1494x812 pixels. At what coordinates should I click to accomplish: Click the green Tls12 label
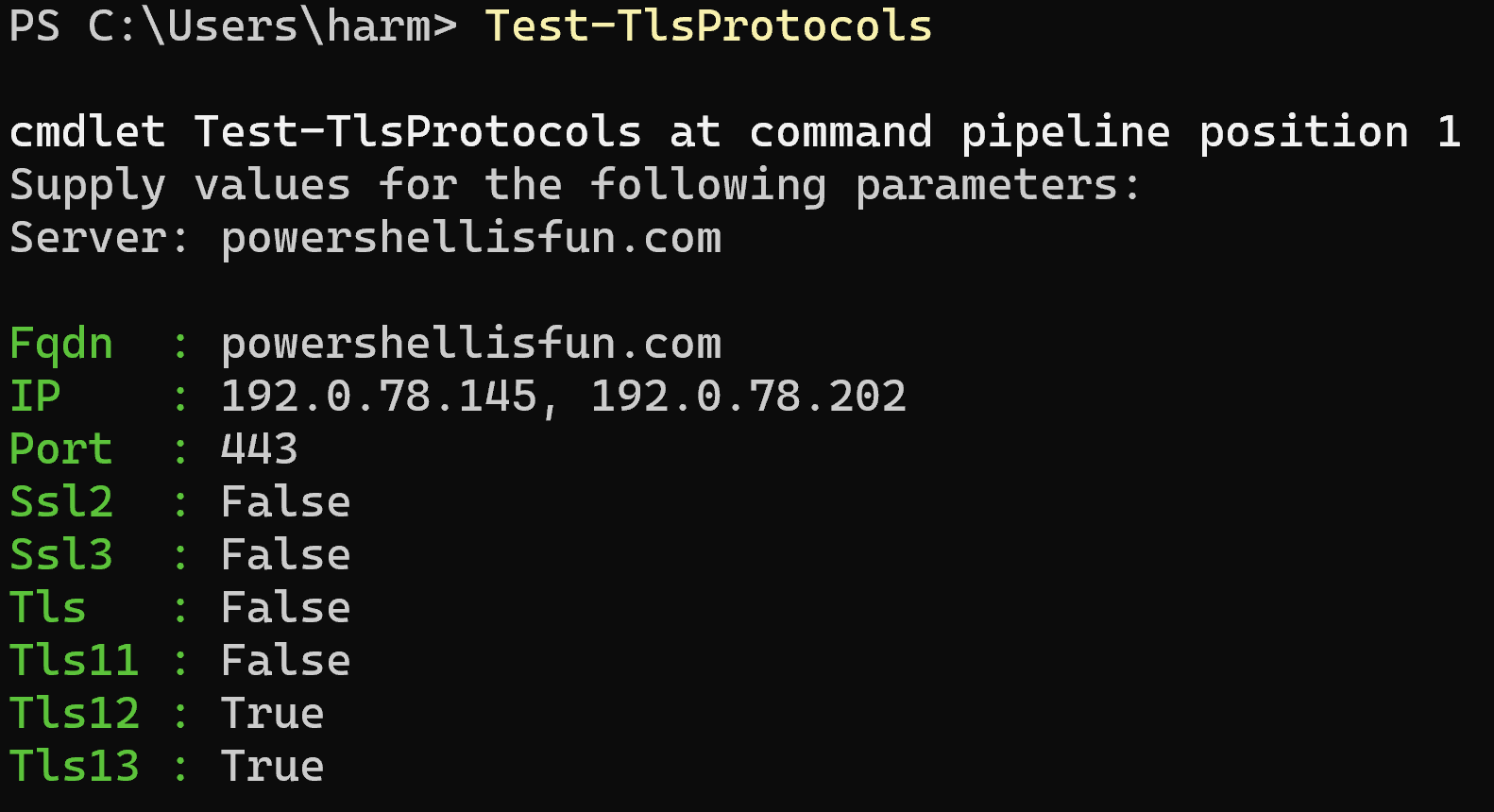point(75,714)
